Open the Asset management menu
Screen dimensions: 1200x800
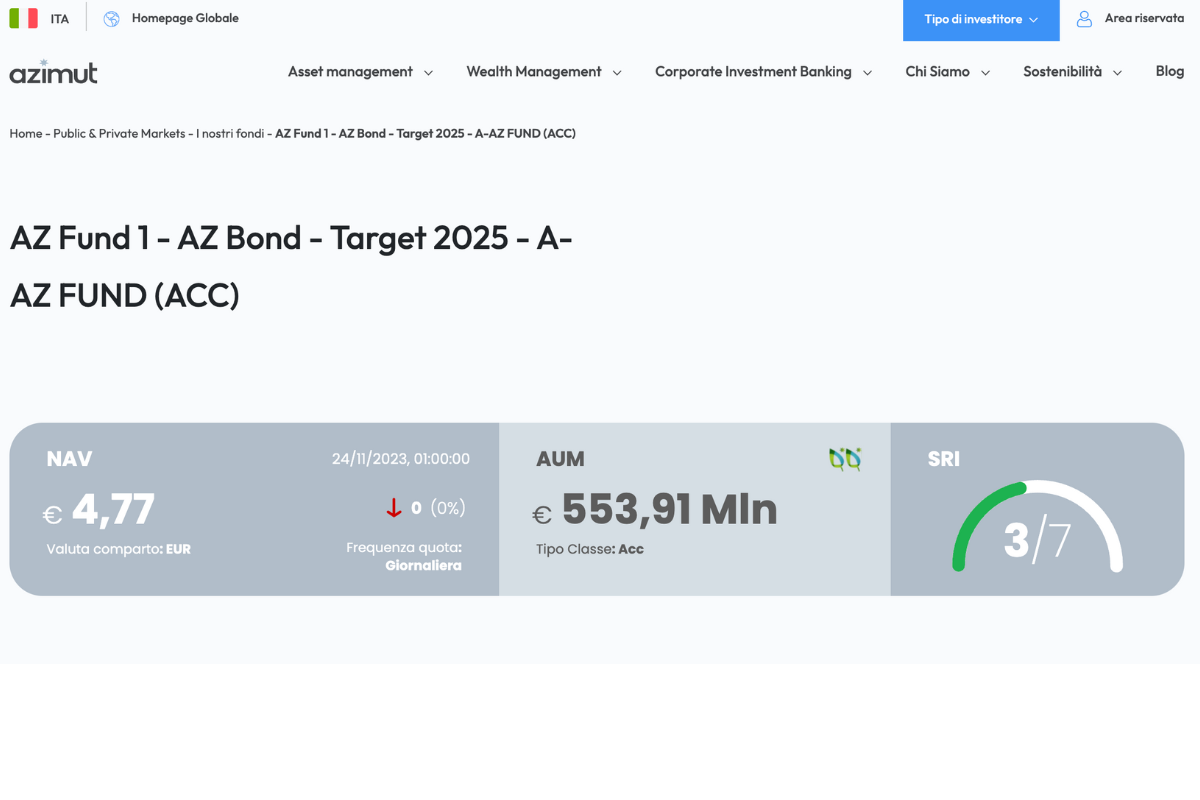point(350,72)
